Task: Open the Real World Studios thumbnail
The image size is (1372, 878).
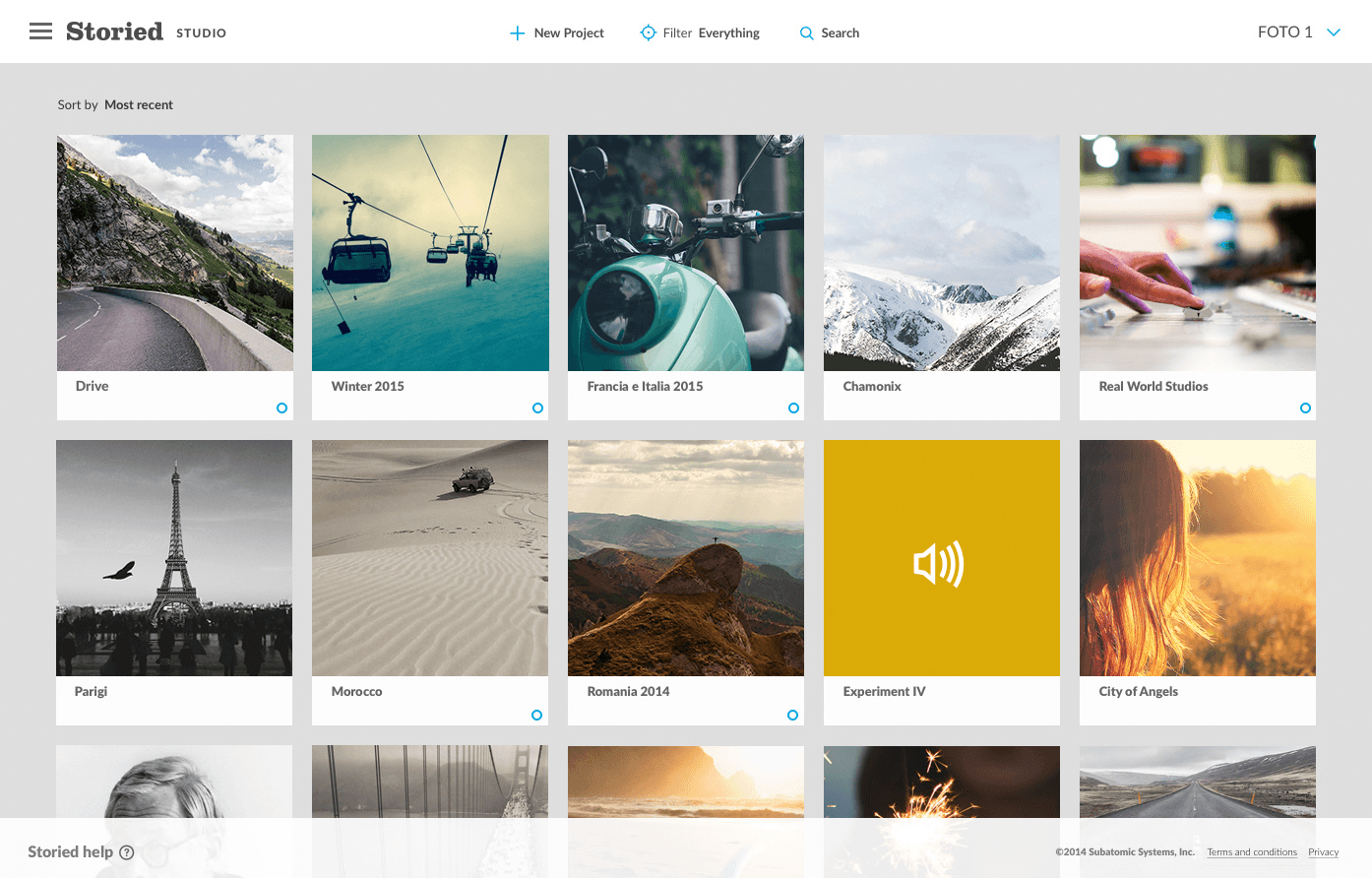Action: click(x=1198, y=253)
